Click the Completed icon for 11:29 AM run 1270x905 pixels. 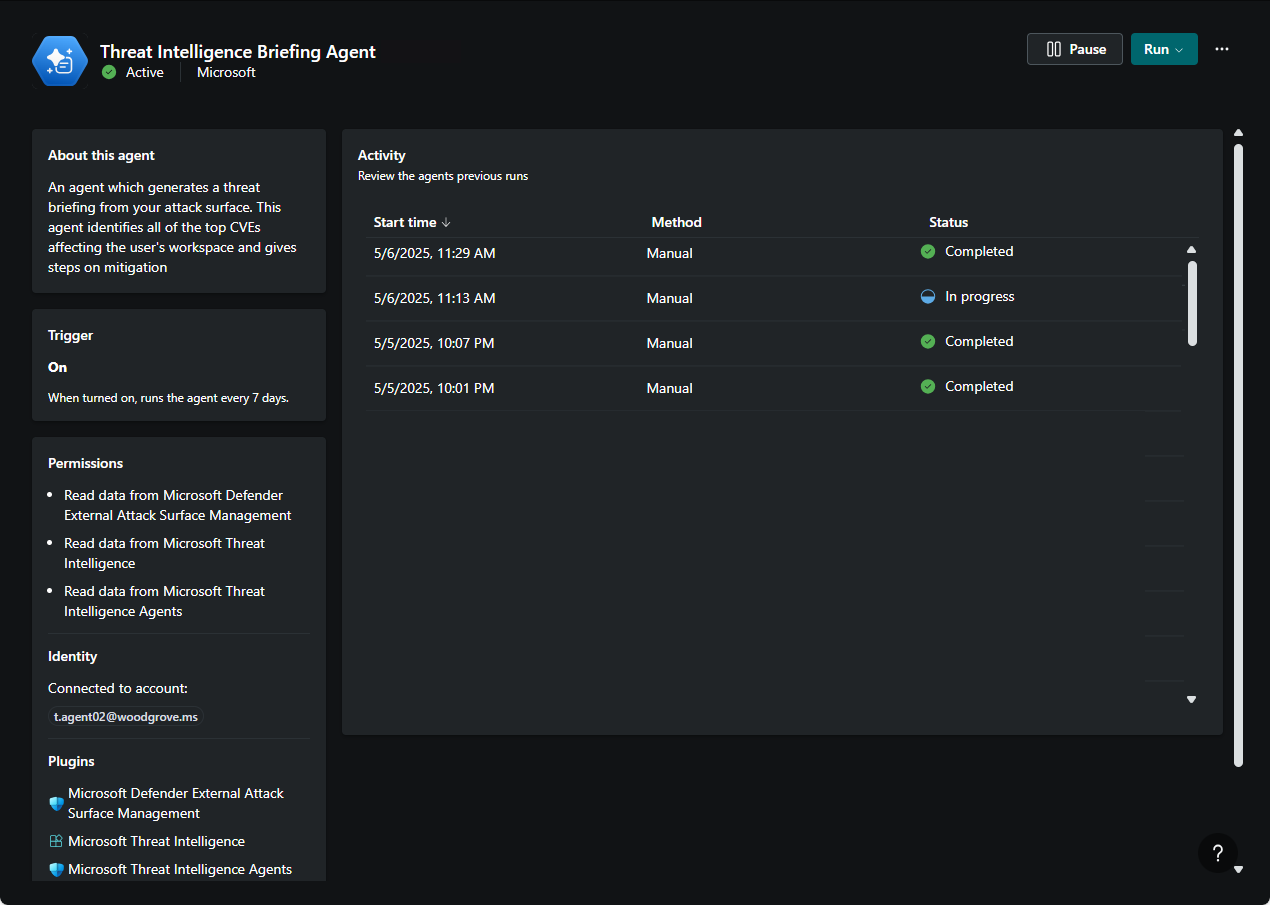coord(928,252)
